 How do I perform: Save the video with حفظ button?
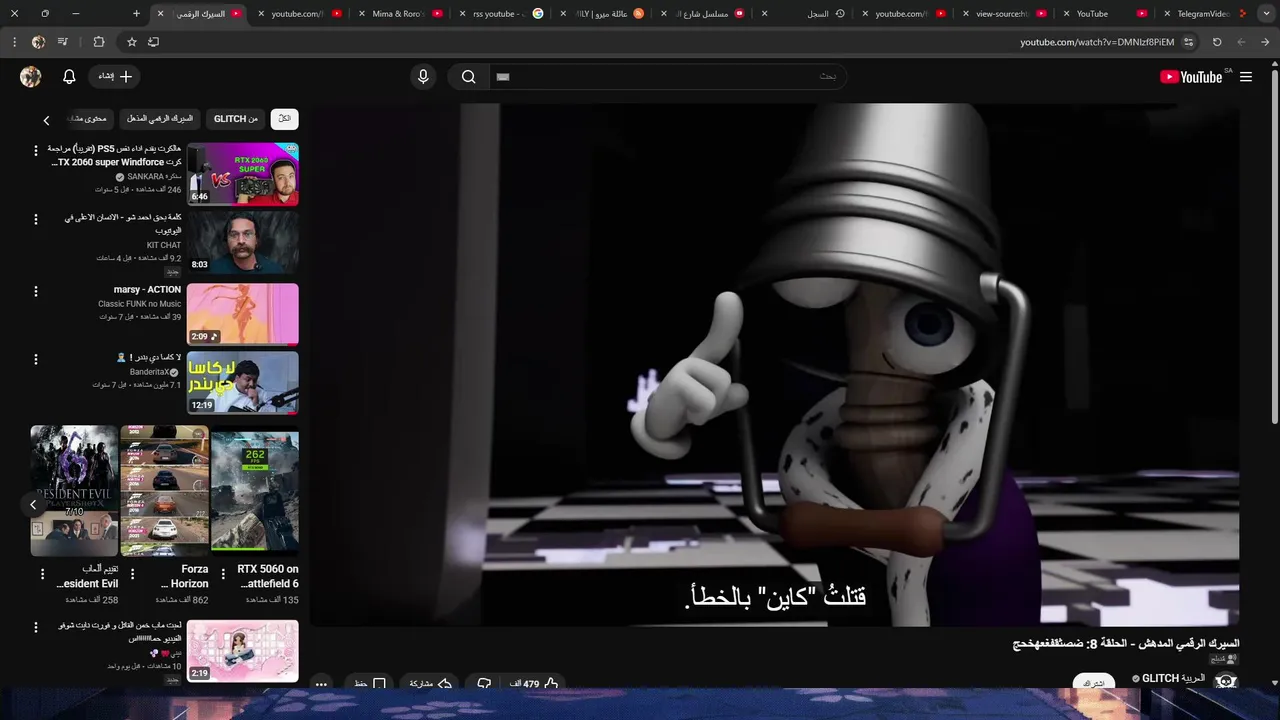[370, 684]
